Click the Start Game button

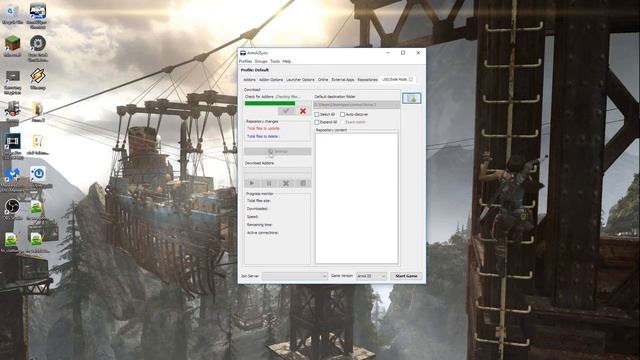coord(406,276)
